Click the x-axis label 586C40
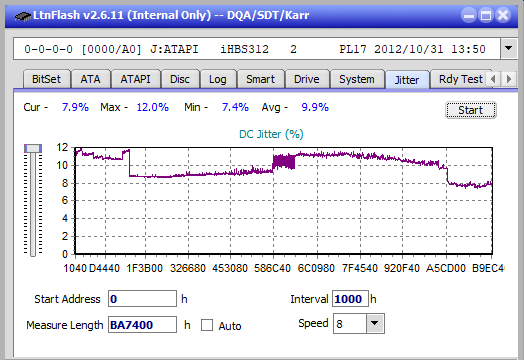This screenshot has width=524, height=360. pyautogui.click(x=272, y=268)
